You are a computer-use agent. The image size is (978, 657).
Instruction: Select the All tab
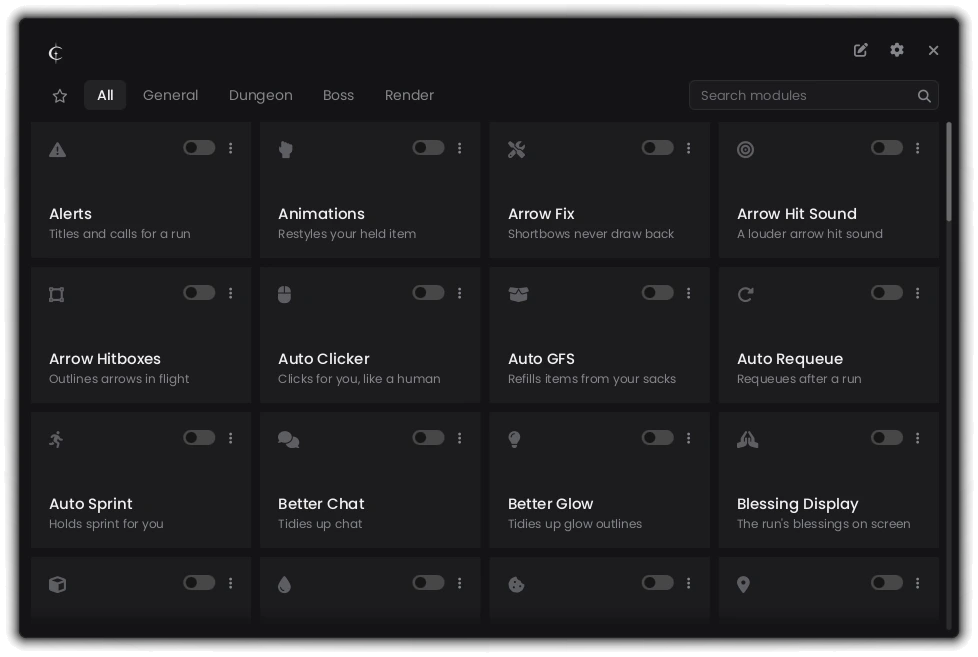[x=105, y=95]
